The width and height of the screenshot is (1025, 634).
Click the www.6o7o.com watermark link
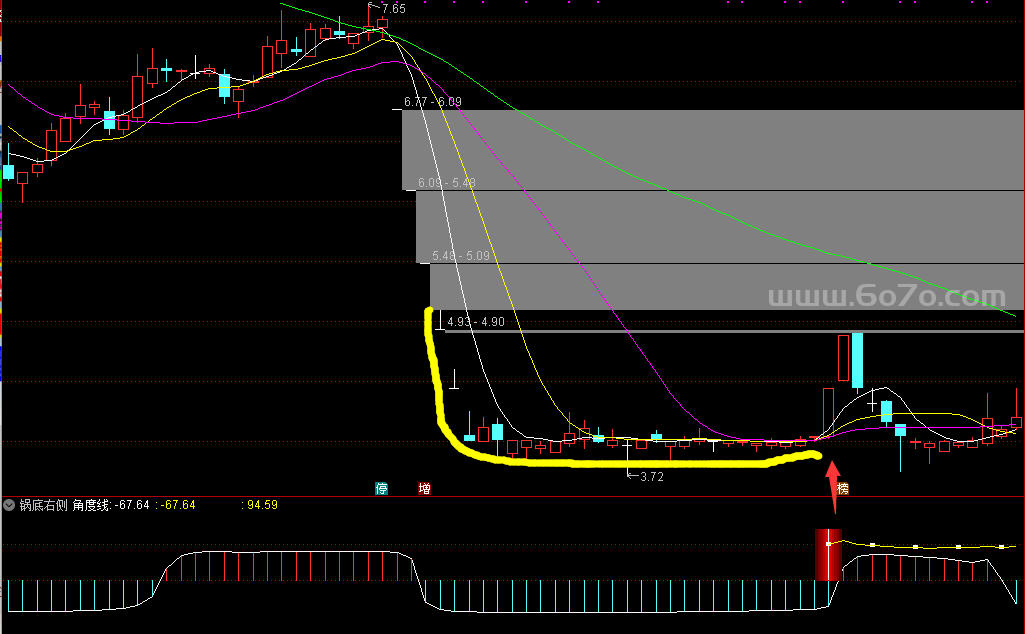pyautogui.click(x=886, y=298)
